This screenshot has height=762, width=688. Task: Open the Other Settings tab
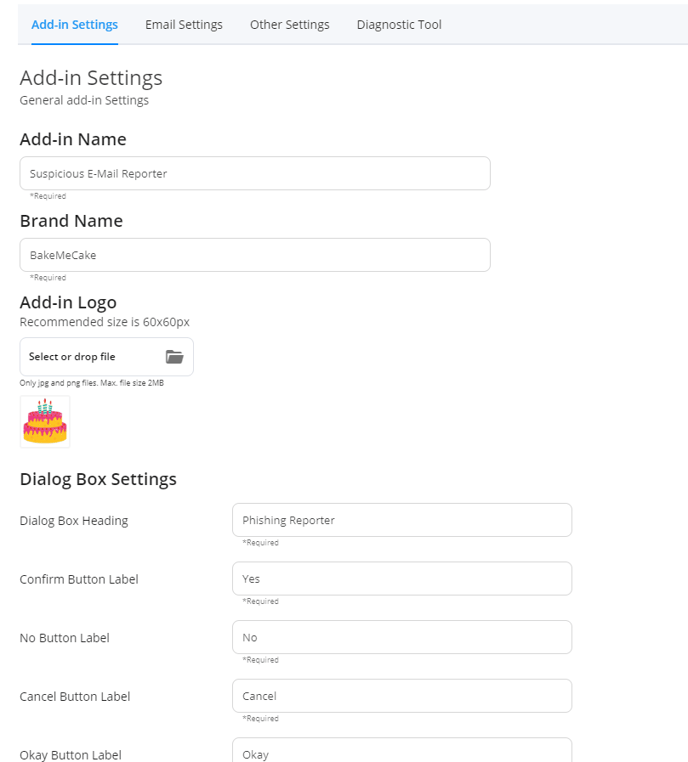pos(290,25)
